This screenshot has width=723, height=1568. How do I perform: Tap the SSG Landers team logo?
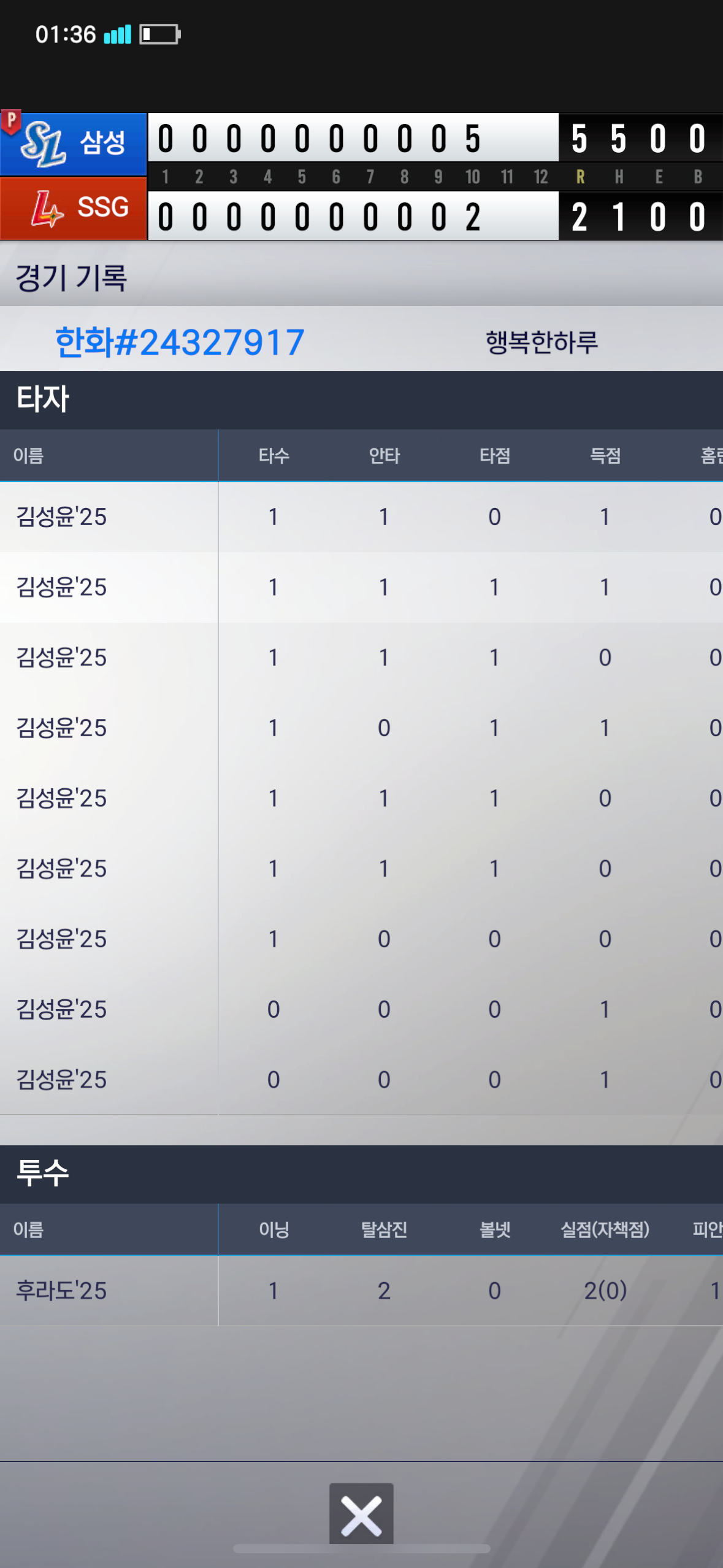47,210
